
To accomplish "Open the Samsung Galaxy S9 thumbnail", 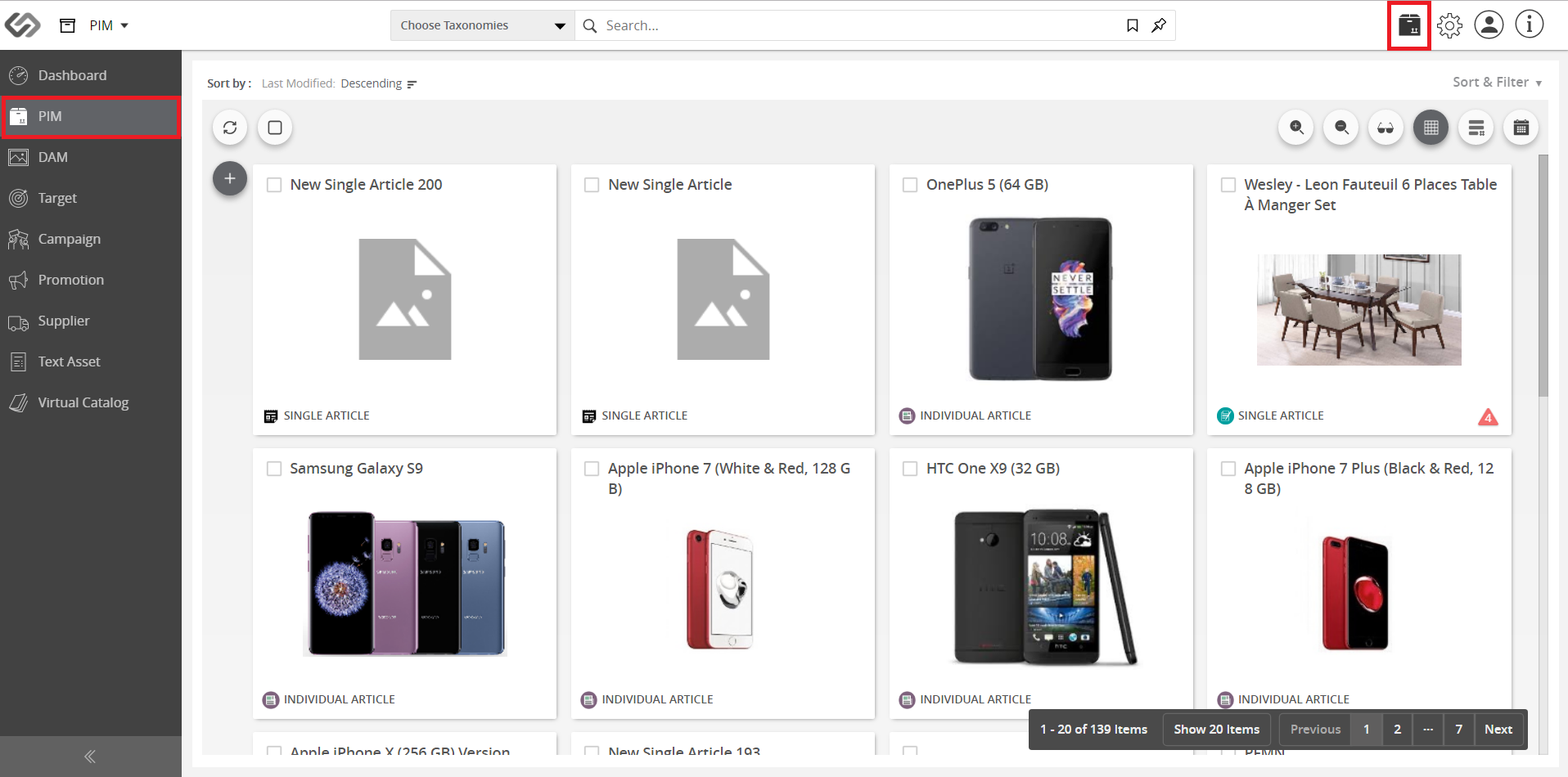I will (x=405, y=584).
